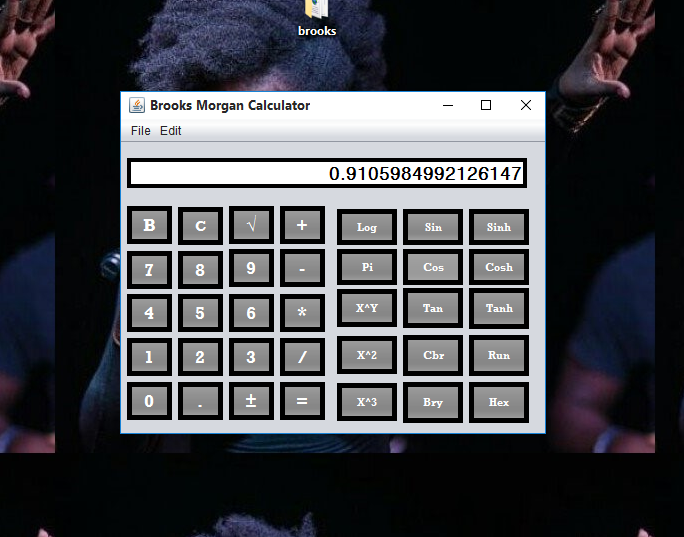Image resolution: width=684 pixels, height=537 pixels.
Task: Open the brooks folder on desktop
Action: click(x=317, y=17)
